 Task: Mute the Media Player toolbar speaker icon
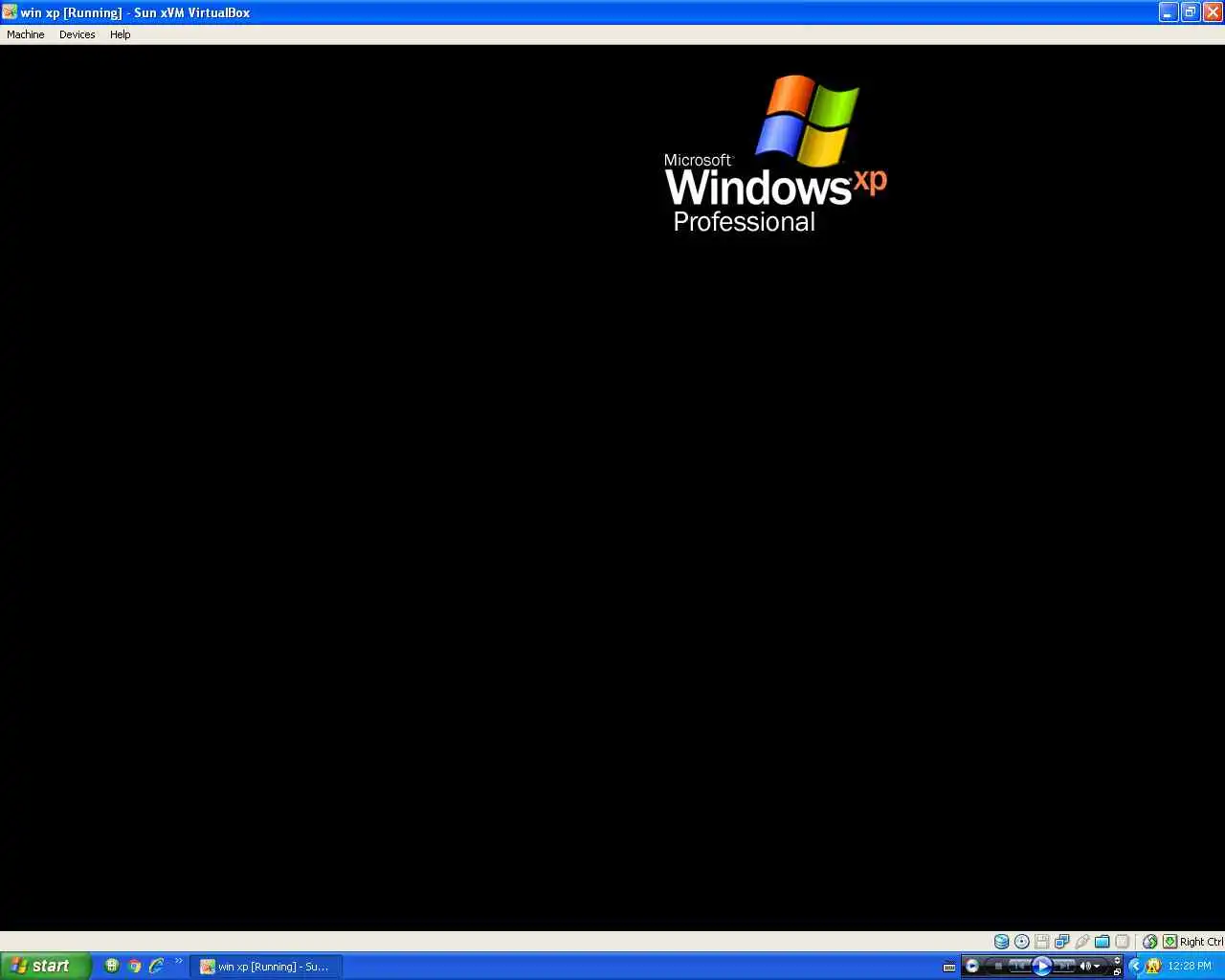tap(1085, 966)
